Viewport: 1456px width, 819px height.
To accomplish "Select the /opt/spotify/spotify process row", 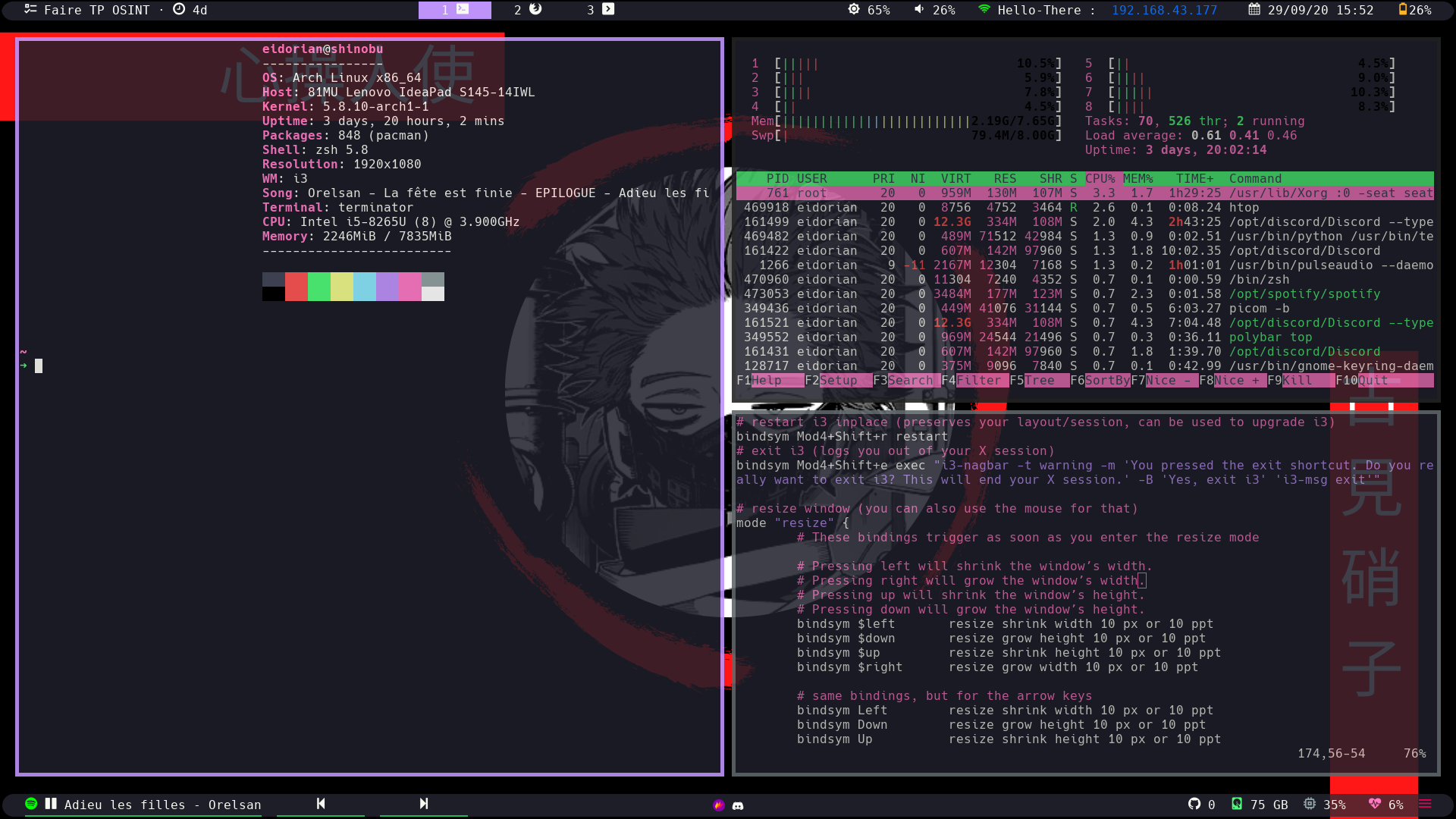I will [x=1084, y=294].
